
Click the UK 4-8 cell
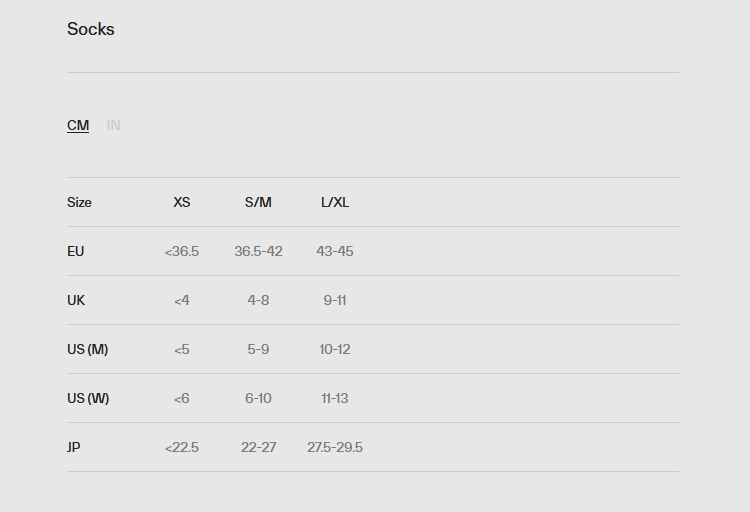pos(258,300)
